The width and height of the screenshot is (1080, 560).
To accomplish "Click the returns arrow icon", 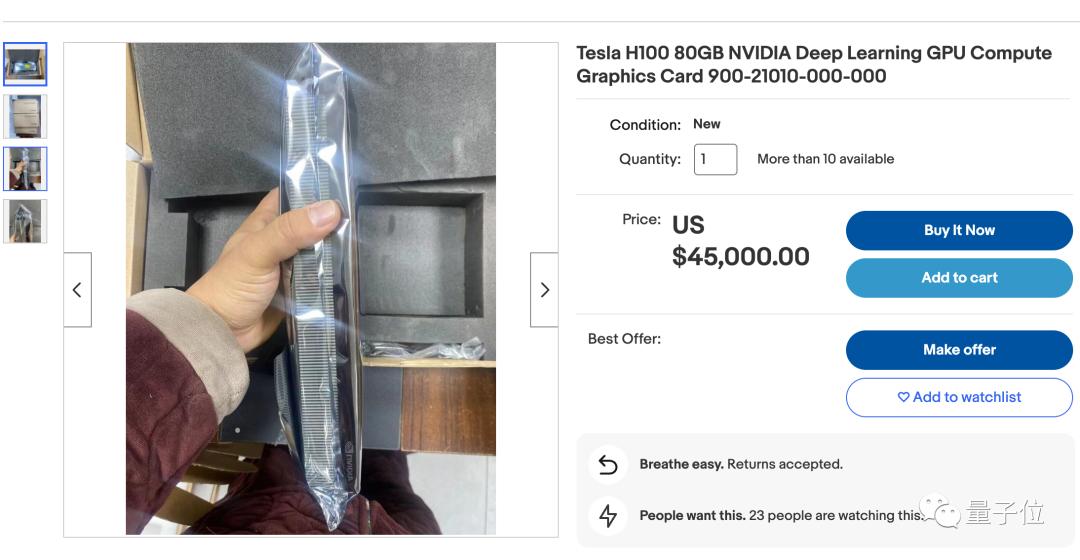I will point(608,464).
